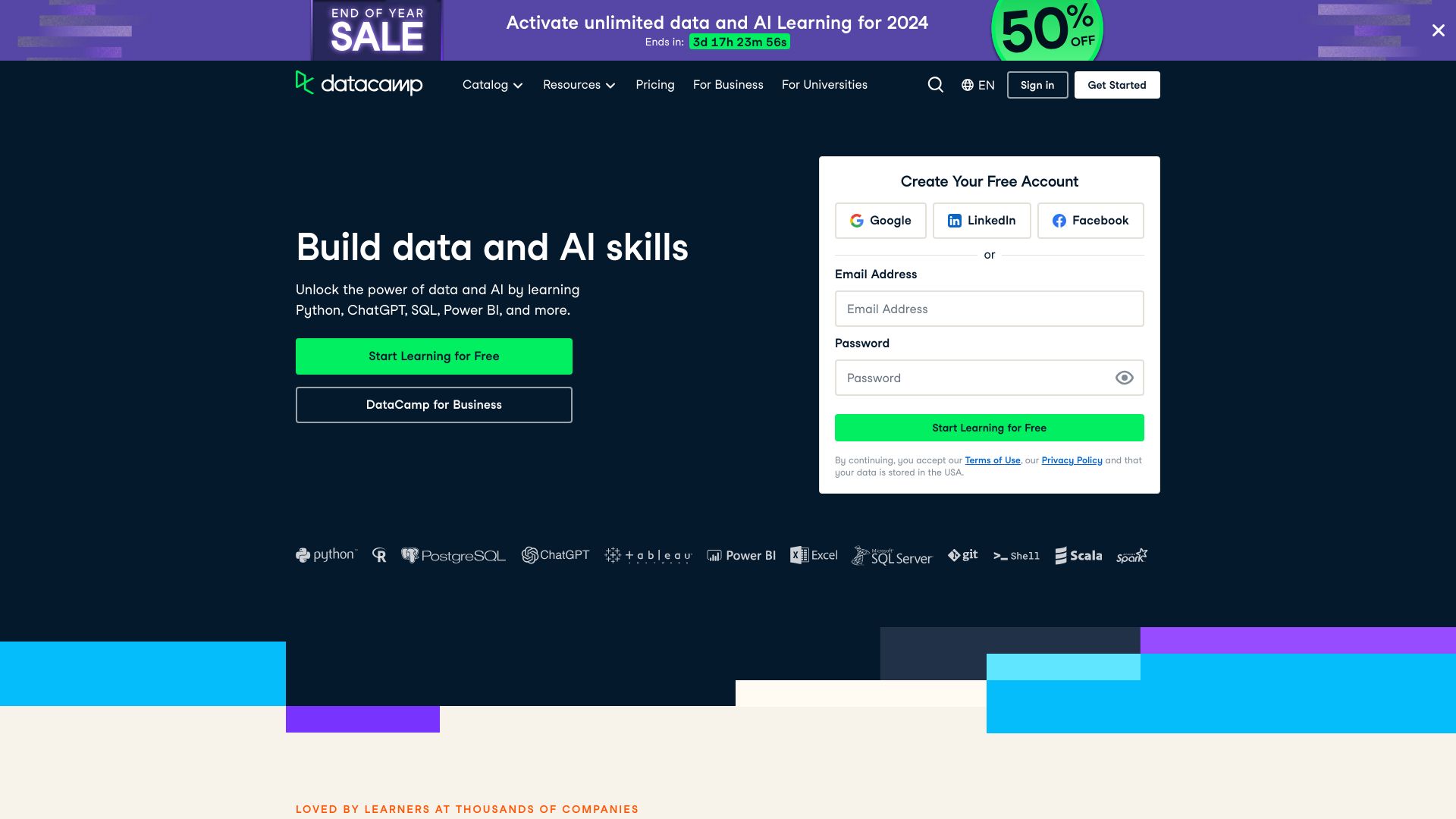
Task: Click the Scala logo
Action: 1078,555
